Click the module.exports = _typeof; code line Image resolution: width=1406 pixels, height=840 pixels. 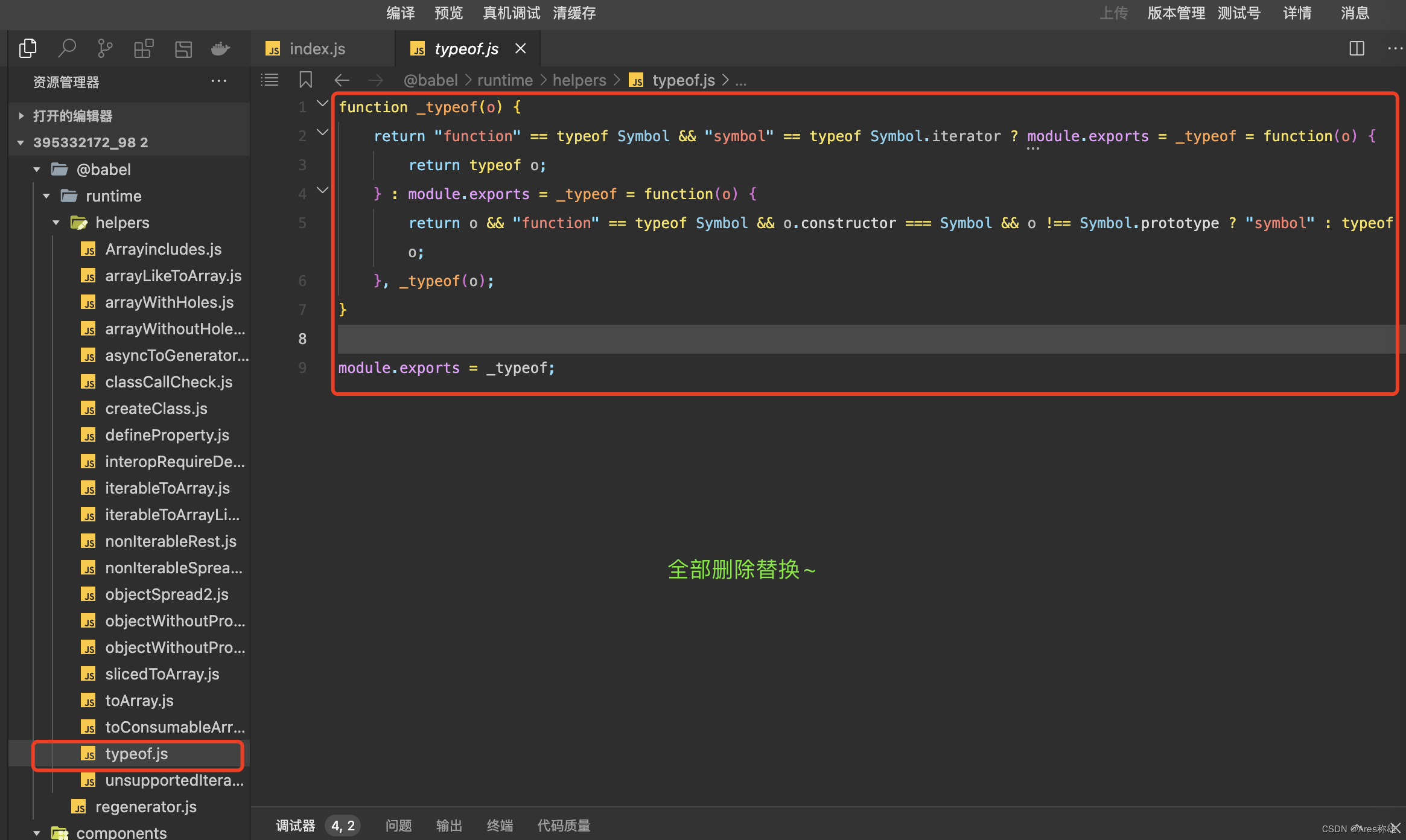447,367
